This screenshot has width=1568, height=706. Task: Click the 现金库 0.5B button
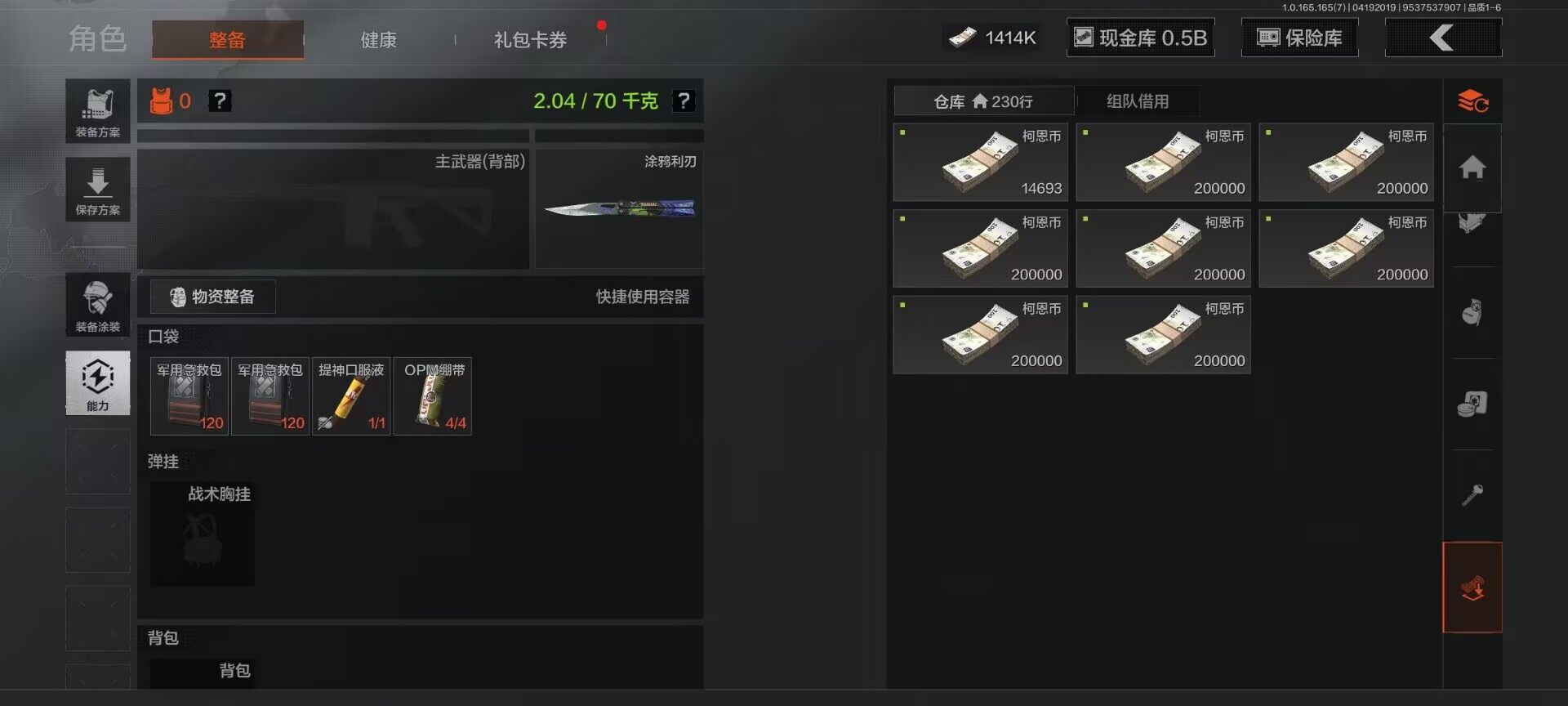(1141, 38)
